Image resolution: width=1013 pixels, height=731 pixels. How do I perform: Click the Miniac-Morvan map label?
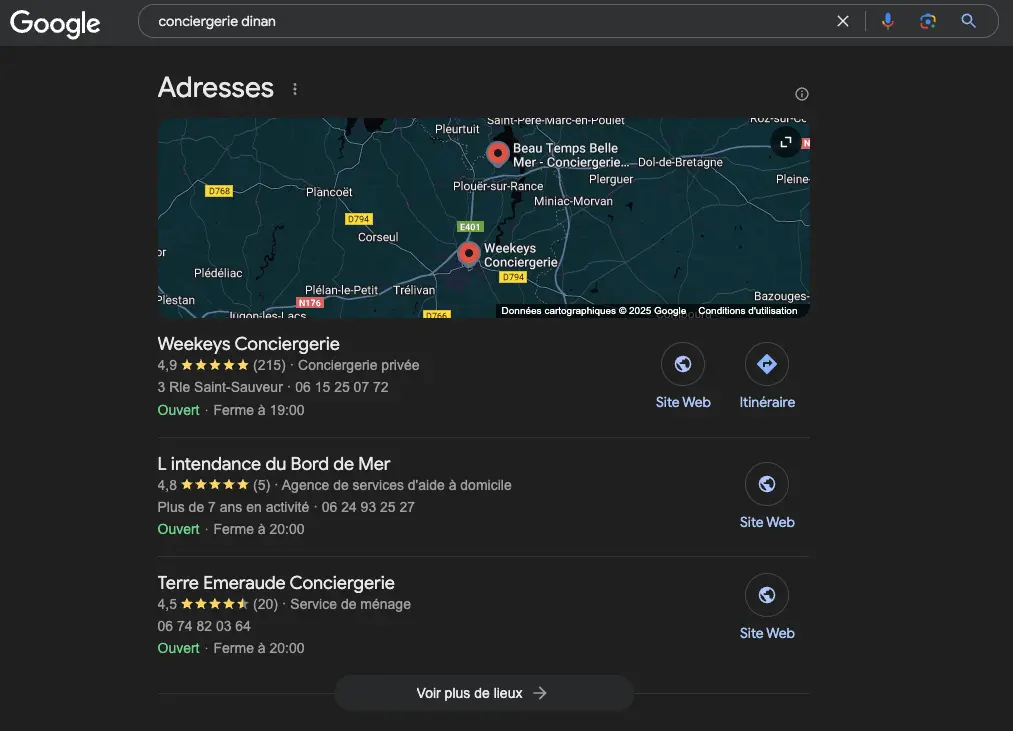click(573, 201)
